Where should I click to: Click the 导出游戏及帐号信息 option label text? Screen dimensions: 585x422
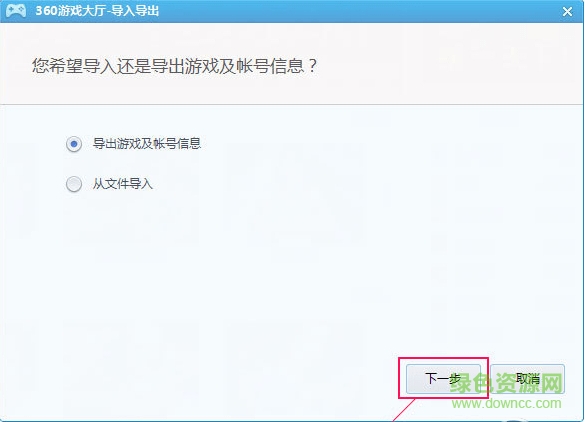147,143
